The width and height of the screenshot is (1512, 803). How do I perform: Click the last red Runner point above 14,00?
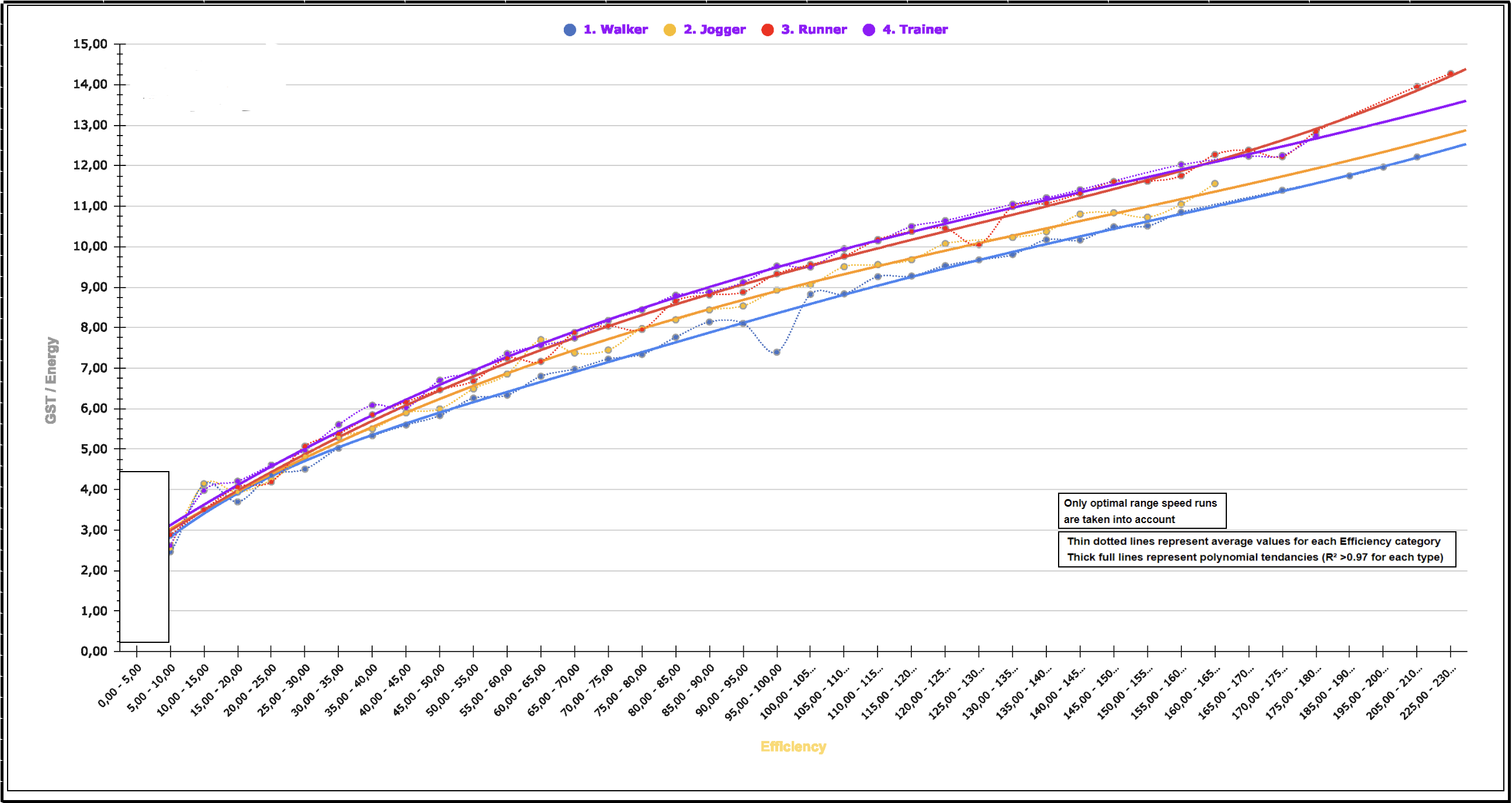(x=1451, y=74)
